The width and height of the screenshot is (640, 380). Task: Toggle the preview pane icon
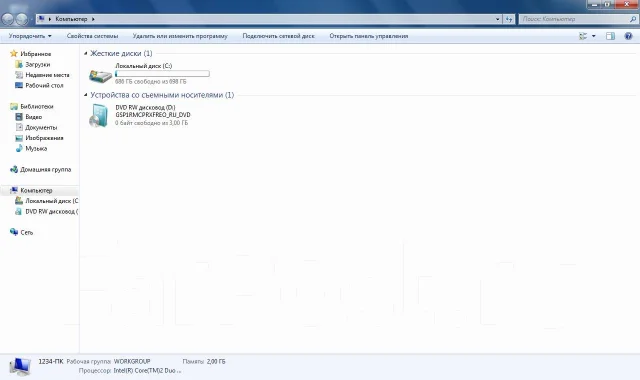(x=610, y=36)
